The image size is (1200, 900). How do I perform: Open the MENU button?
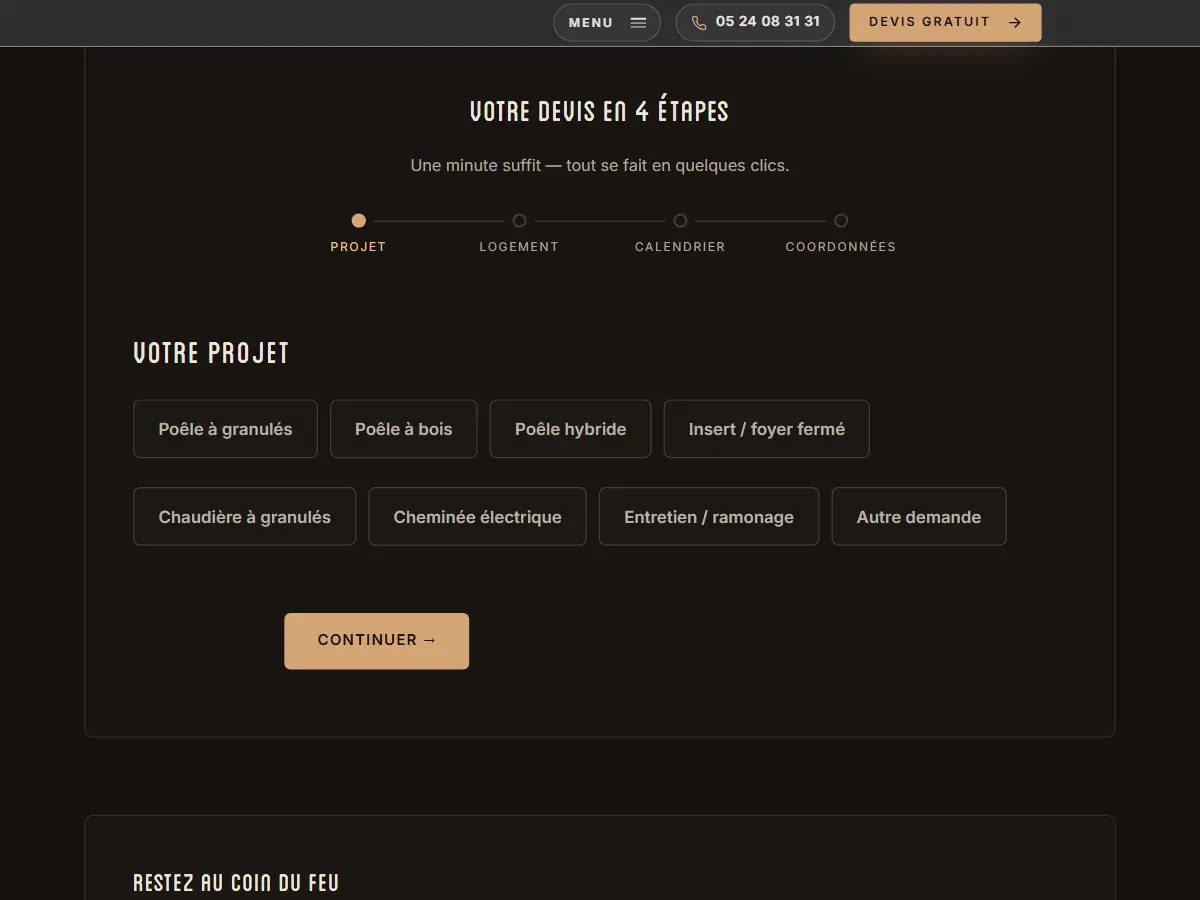[607, 22]
